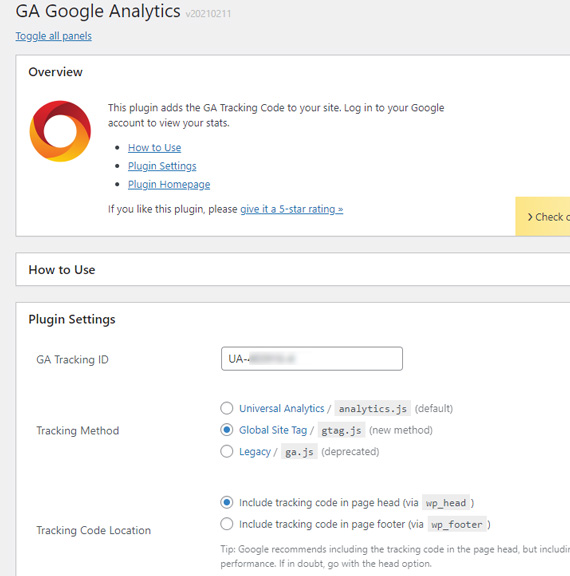The image size is (570, 576).
Task: Click the wp_footer code label
Action: pyautogui.click(x=457, y=524)
